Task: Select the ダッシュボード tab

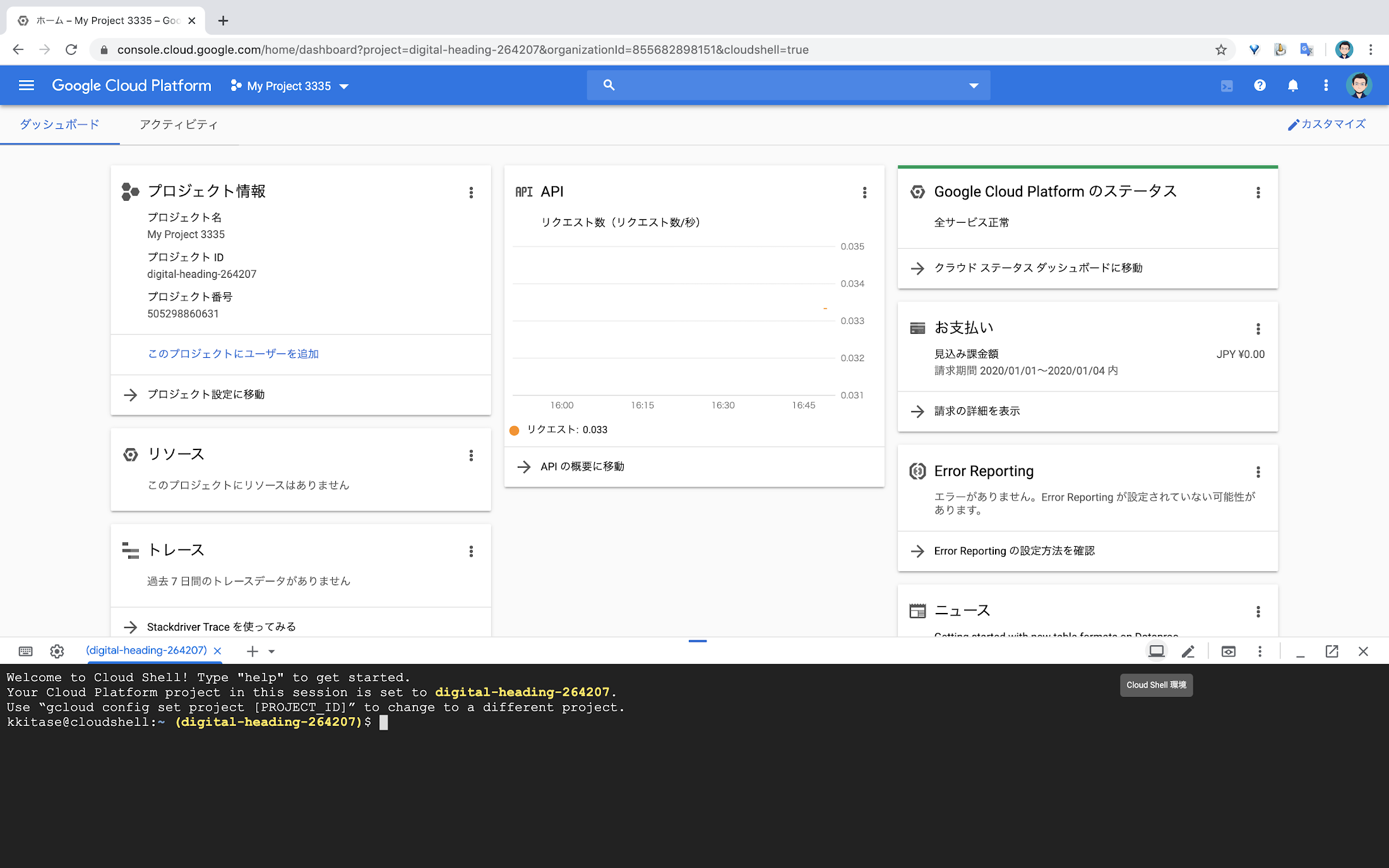Action: click(60, 124)
